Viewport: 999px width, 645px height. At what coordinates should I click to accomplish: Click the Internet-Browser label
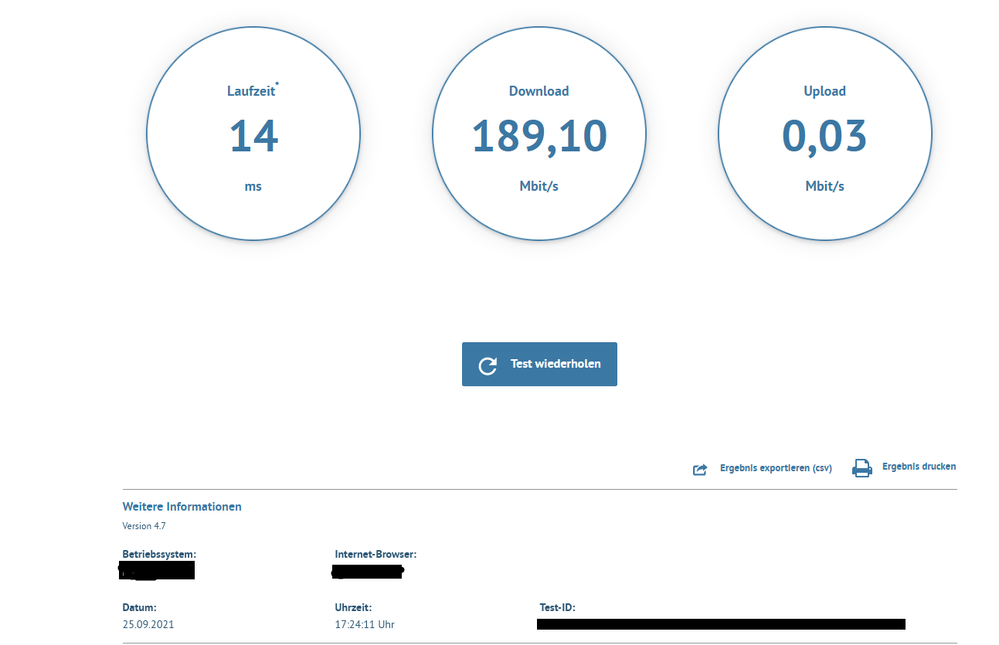375,554
